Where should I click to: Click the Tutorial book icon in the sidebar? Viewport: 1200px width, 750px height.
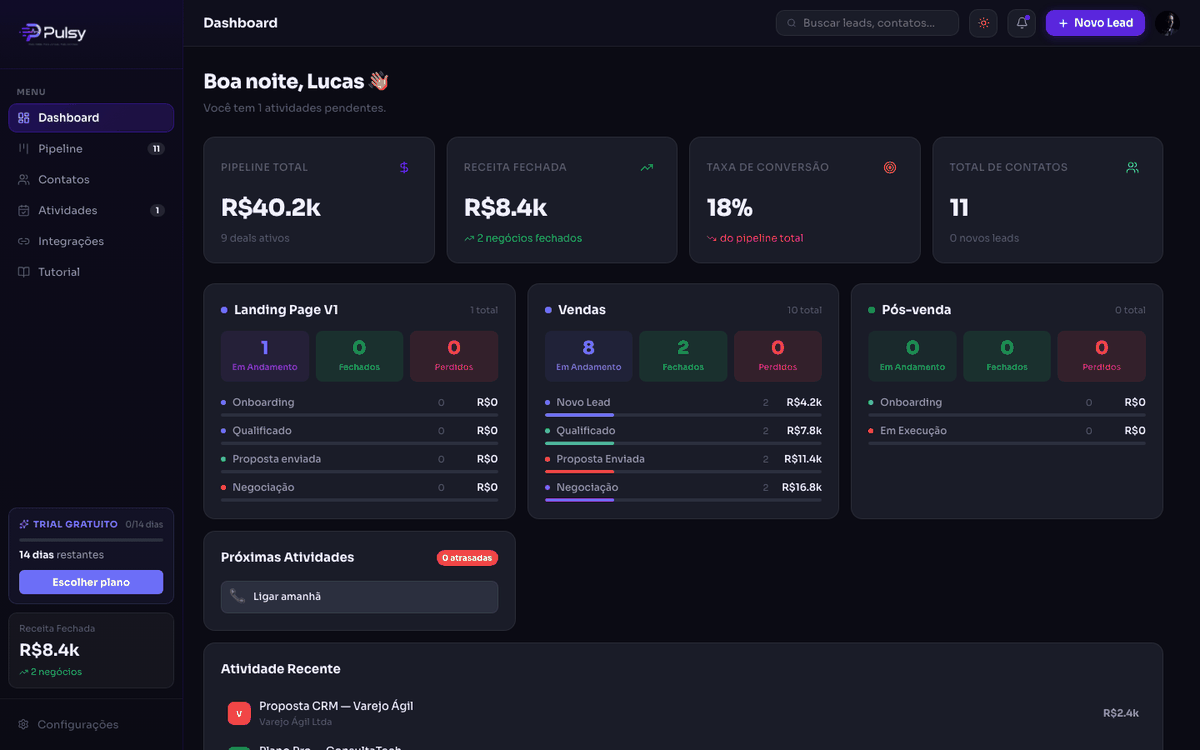pos(24,272)
